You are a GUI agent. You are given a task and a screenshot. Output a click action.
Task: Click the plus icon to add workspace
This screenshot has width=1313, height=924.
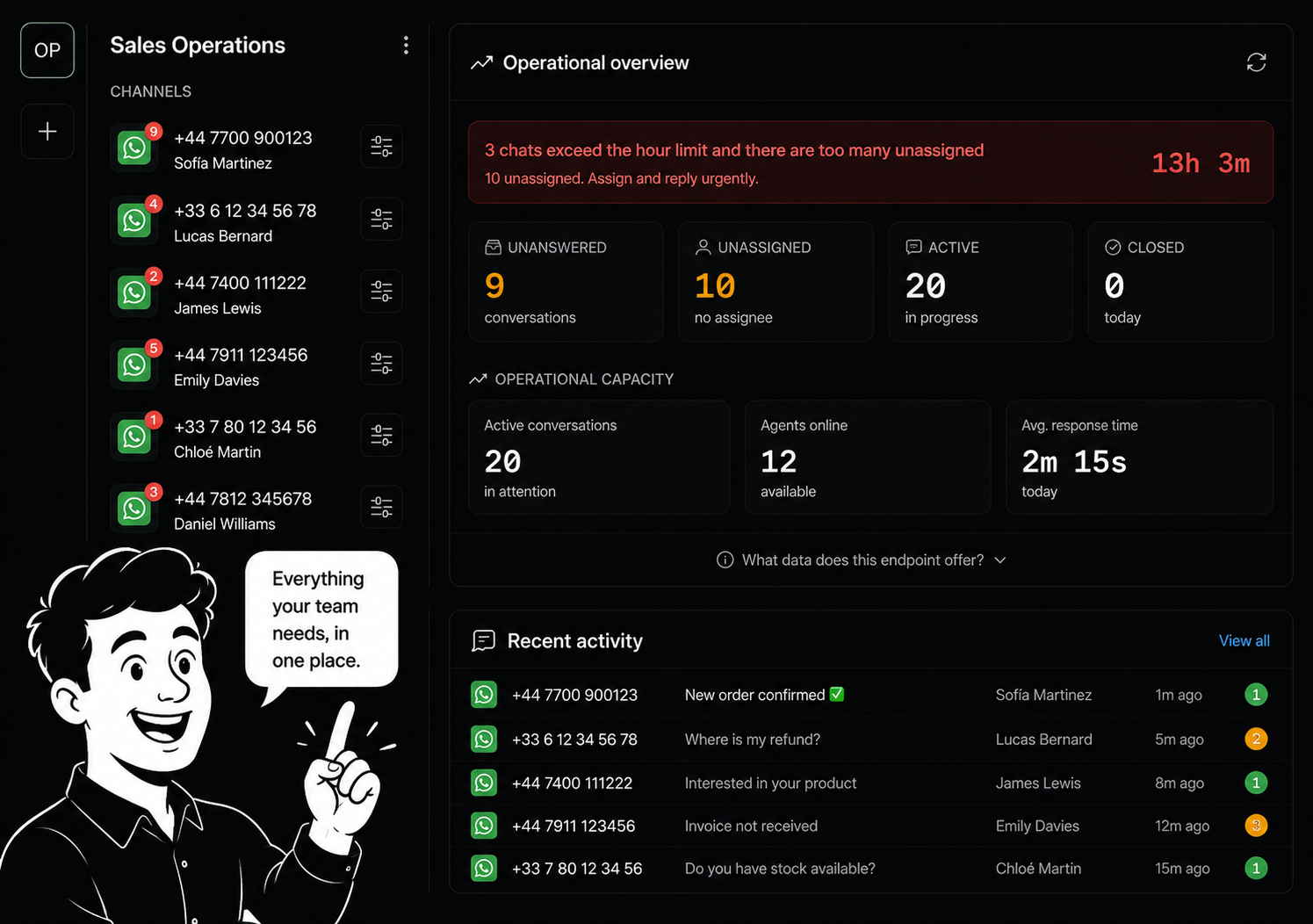47,132
